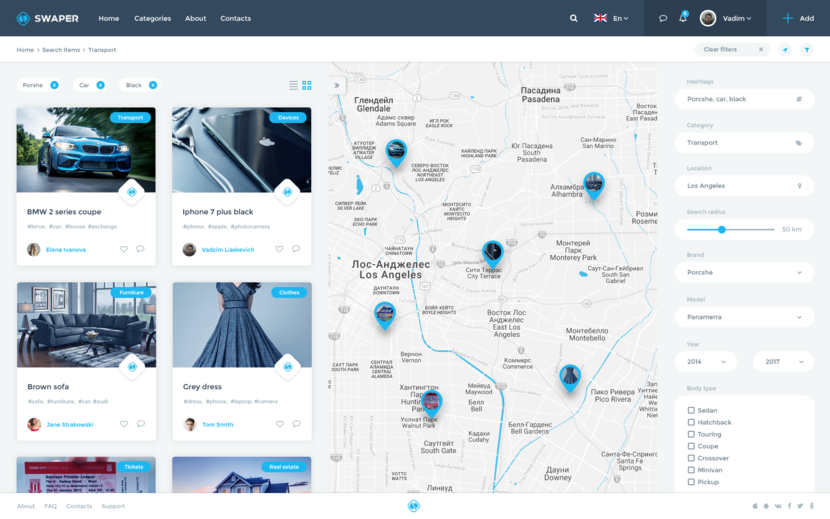Like the BMW 2 series coupe
Image resolution: width=830 pixels, height=519 pixels.
[123, 249]
